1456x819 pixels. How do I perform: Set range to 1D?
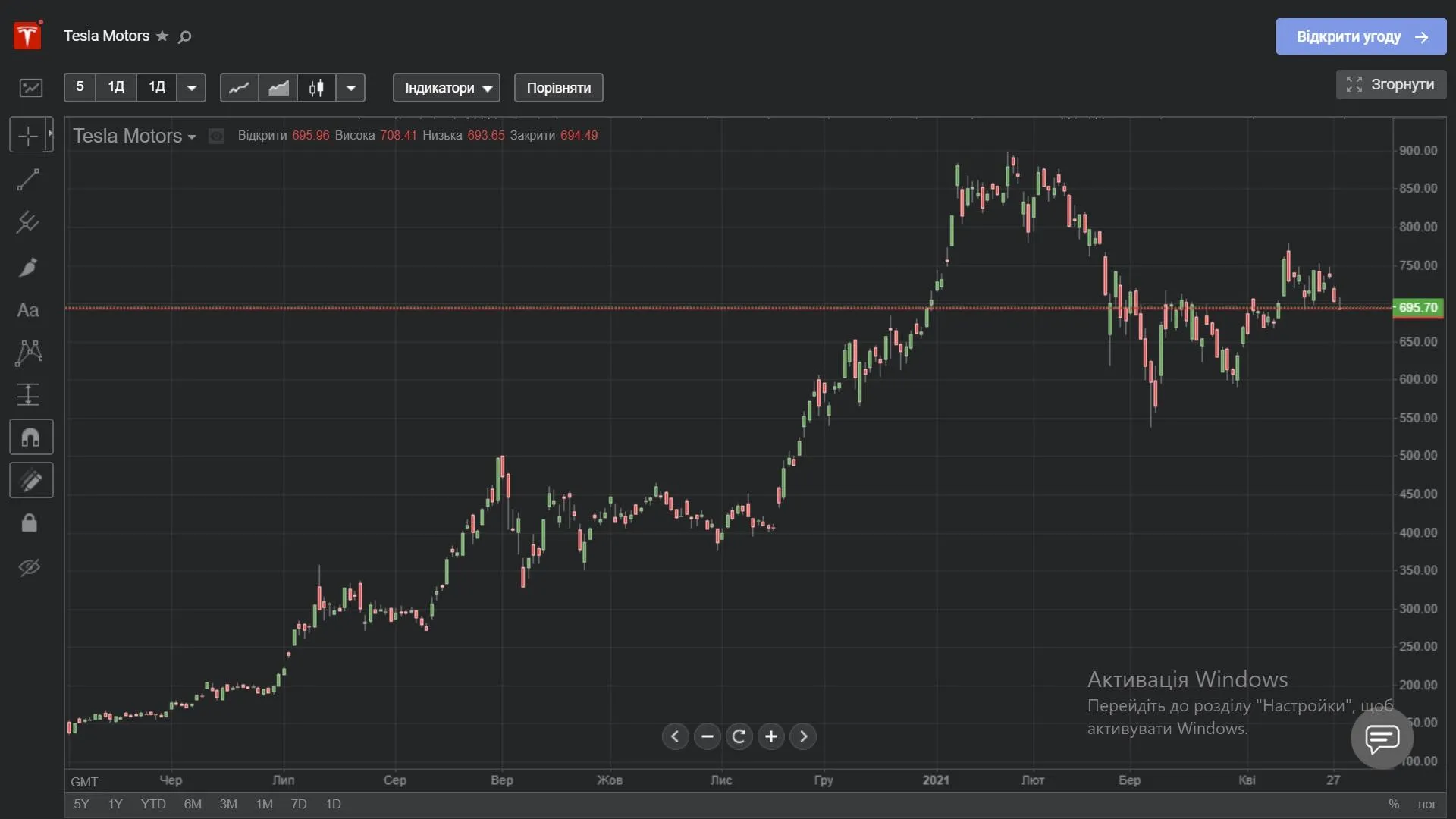(333, 804)
